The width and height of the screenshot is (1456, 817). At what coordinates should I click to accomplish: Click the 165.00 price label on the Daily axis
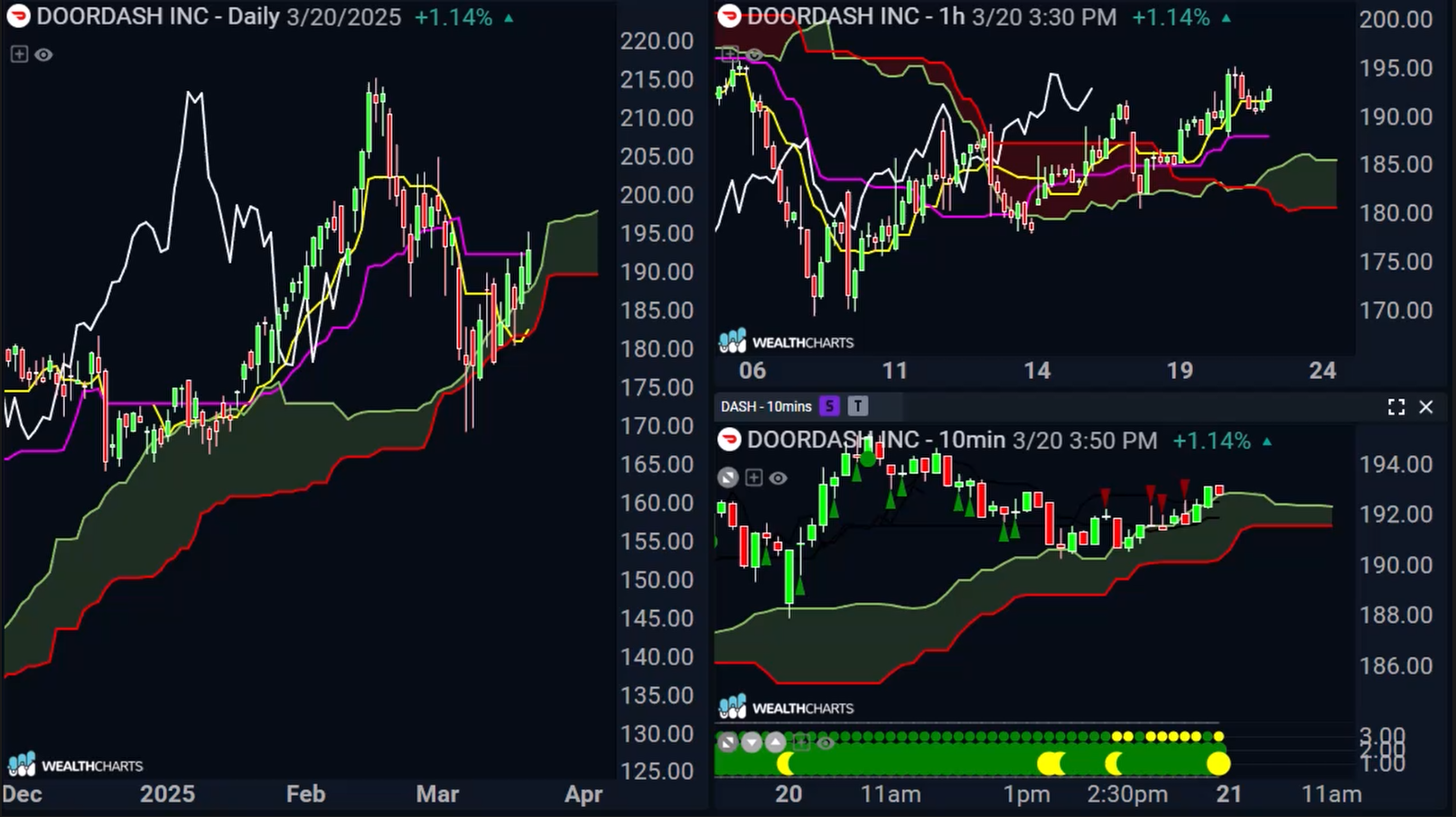click(657, 464)
